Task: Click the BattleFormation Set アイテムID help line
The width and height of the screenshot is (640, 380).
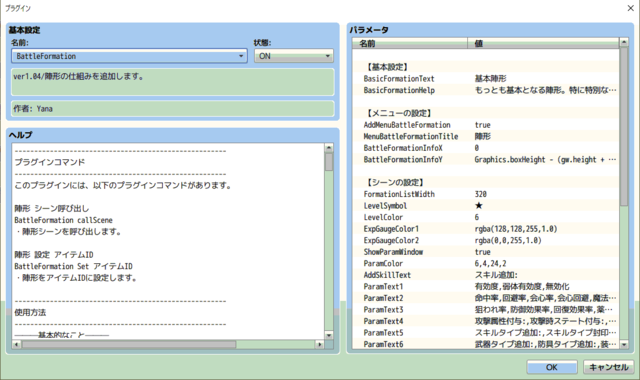Action: pyautogui.click(x=73, y=266)
